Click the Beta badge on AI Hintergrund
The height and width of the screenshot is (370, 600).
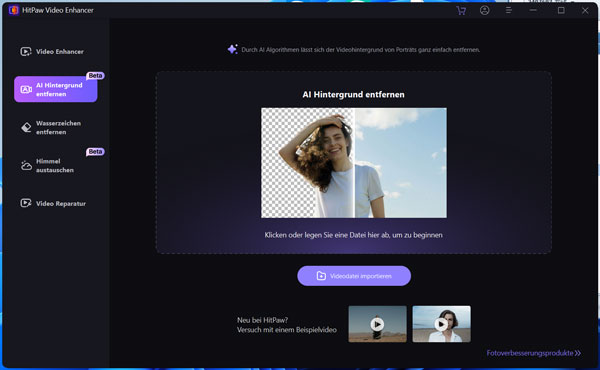coord(95,75)
